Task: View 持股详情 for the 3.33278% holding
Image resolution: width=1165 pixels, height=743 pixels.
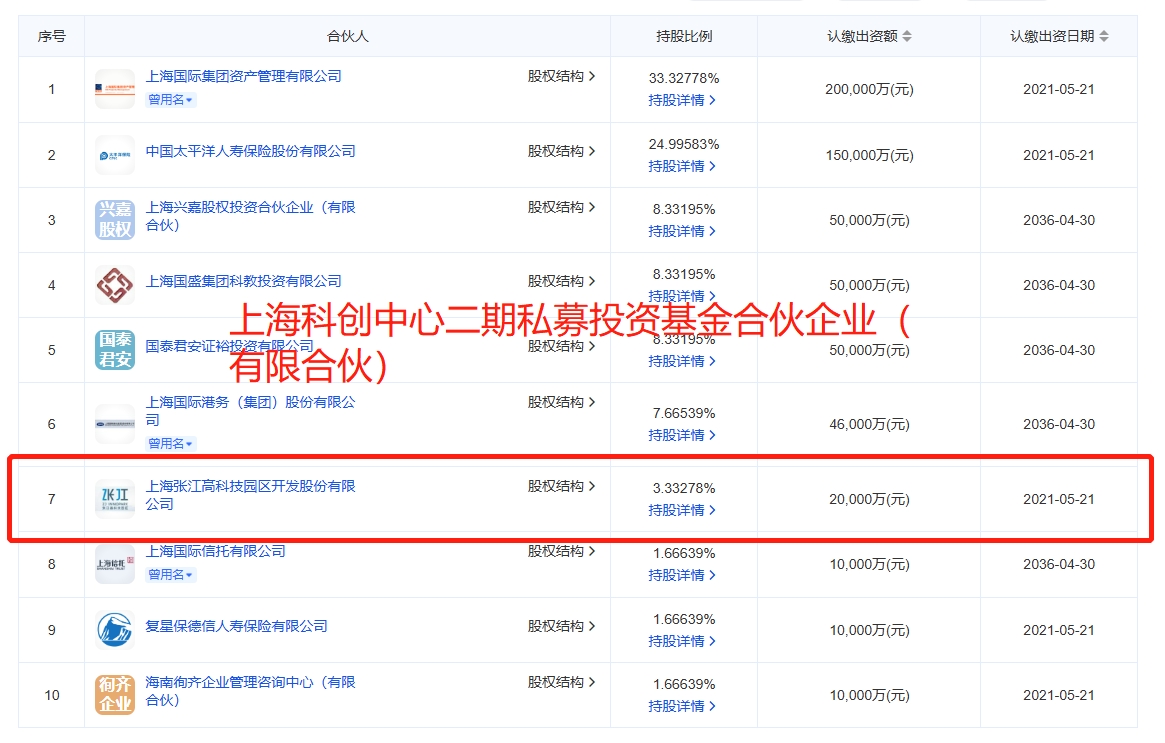Action: [x=682, y=510]
